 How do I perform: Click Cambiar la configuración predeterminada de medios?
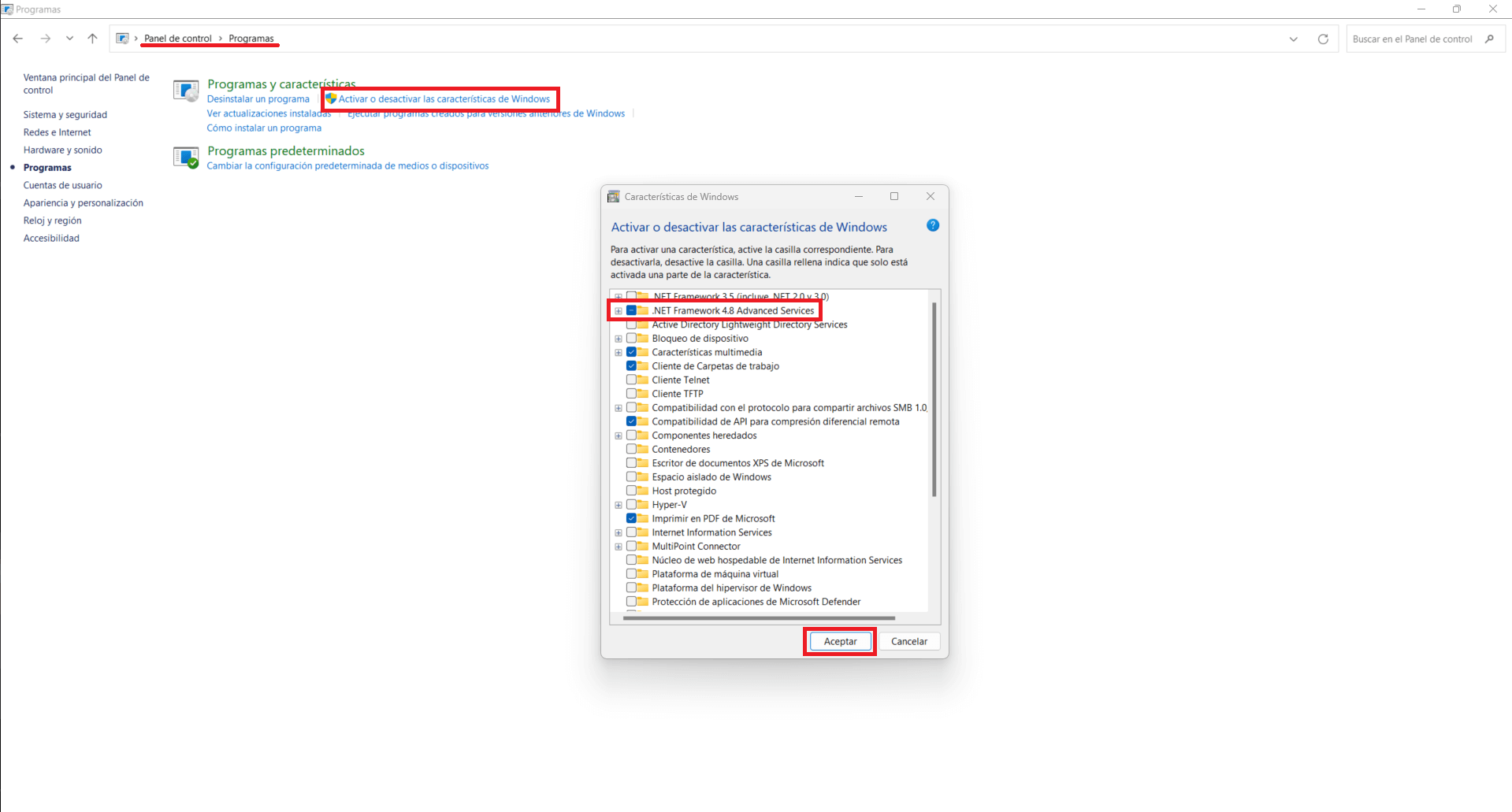347,166
